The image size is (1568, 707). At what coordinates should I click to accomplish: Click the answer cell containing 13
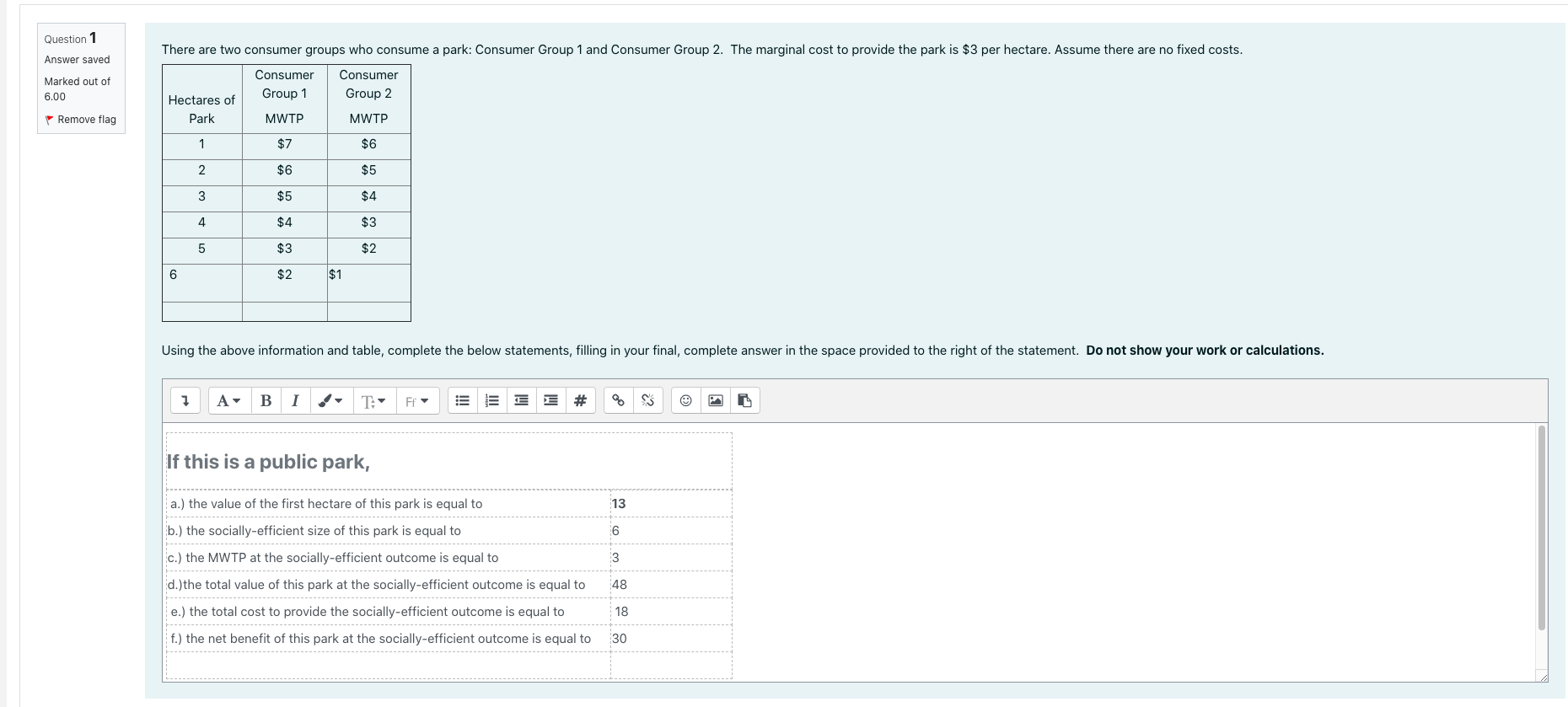[671, 504]
